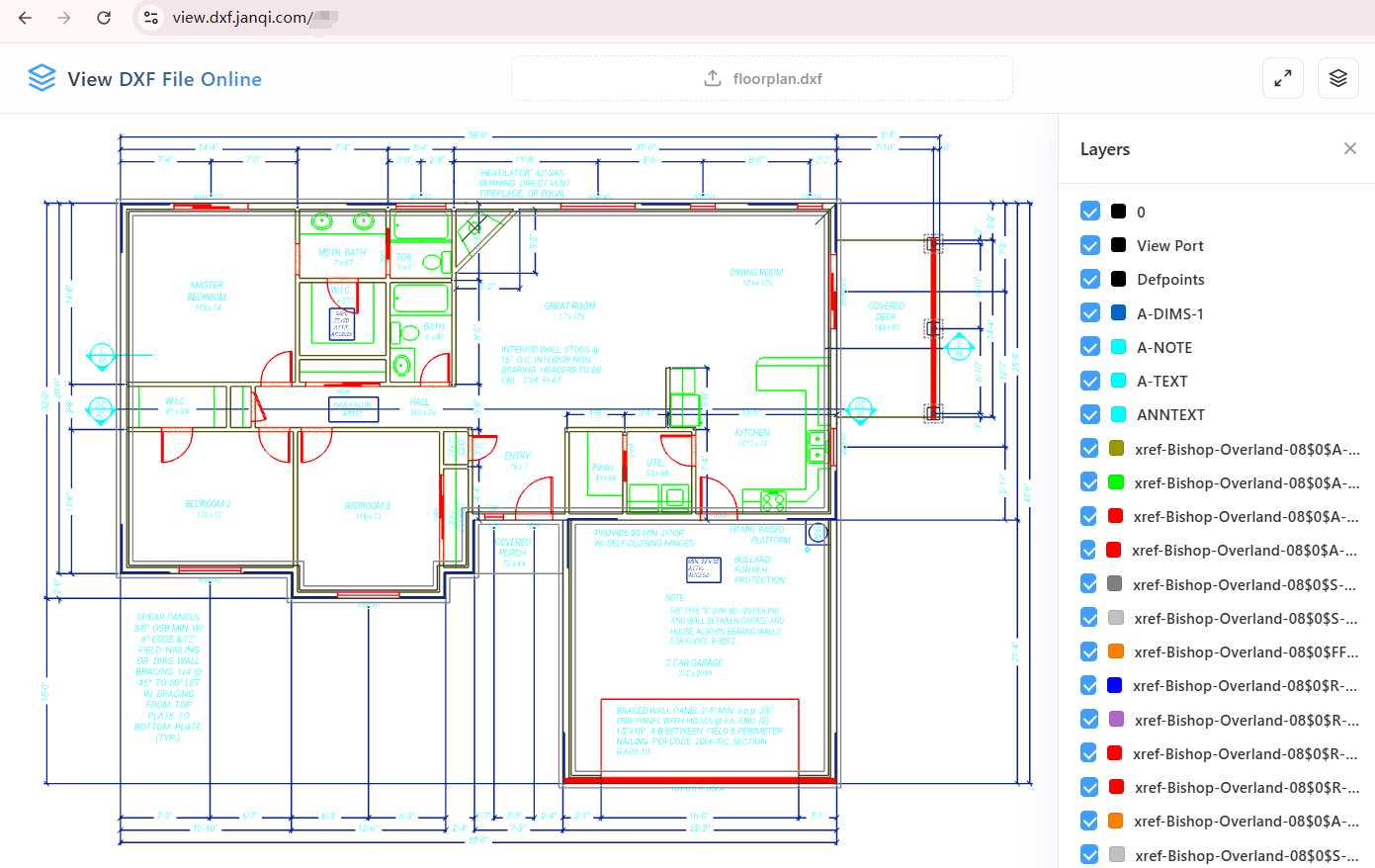The width and height of the screenshot is (1375, 868).
Task: Click the blue stacked-layers logo icon
Action: click(x=42, y=78)
